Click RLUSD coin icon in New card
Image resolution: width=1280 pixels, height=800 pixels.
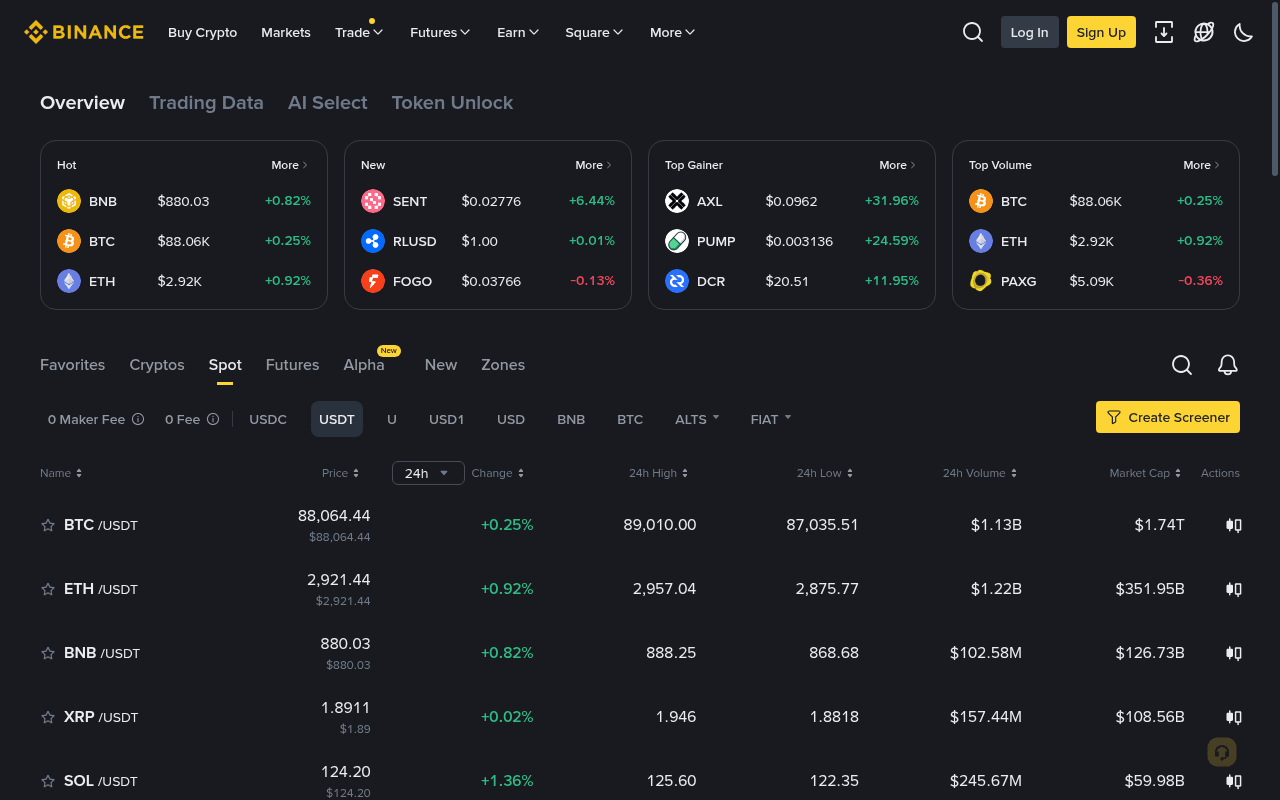373,241
